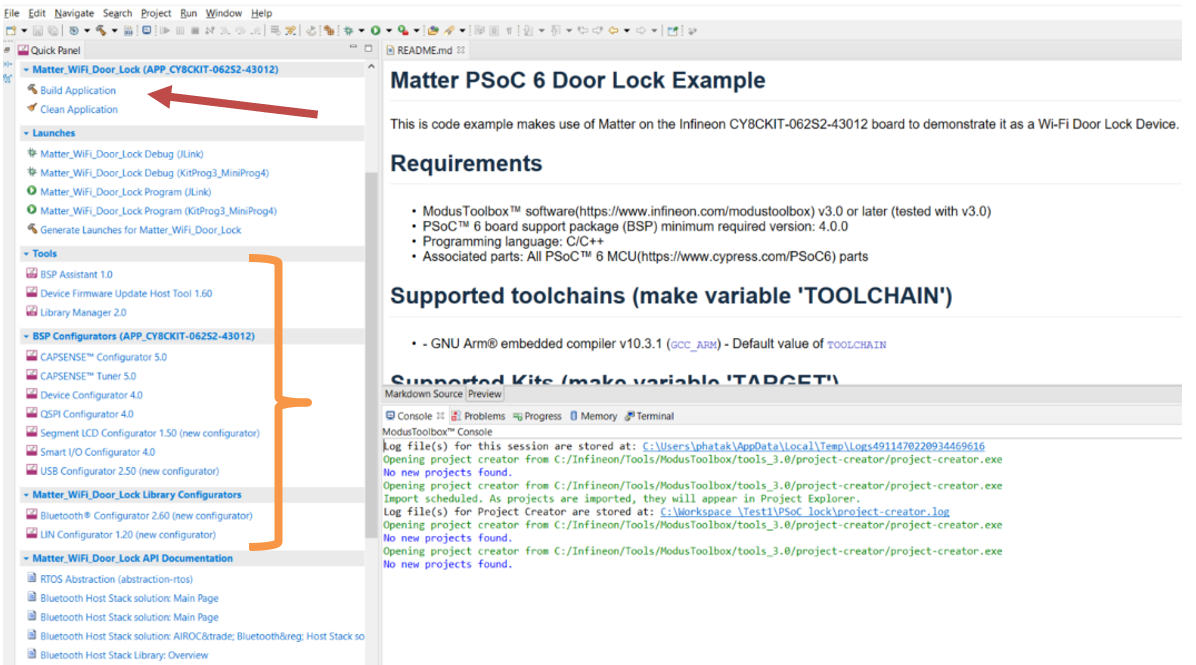This screenshot has height=665, width=1196.
Task: Select the Problems tab
Action: 478,416
